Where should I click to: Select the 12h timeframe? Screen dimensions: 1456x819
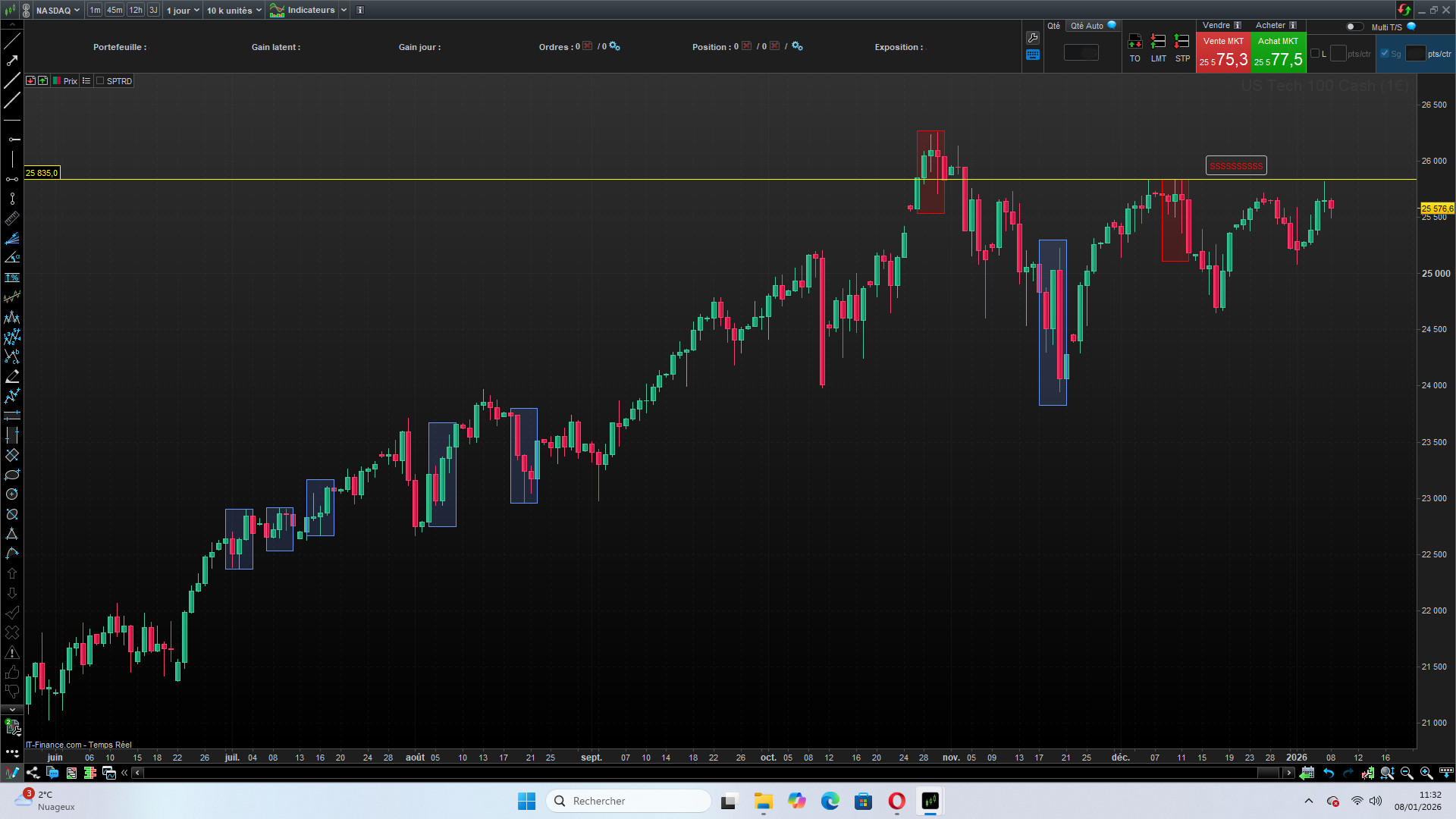(136, 11)
